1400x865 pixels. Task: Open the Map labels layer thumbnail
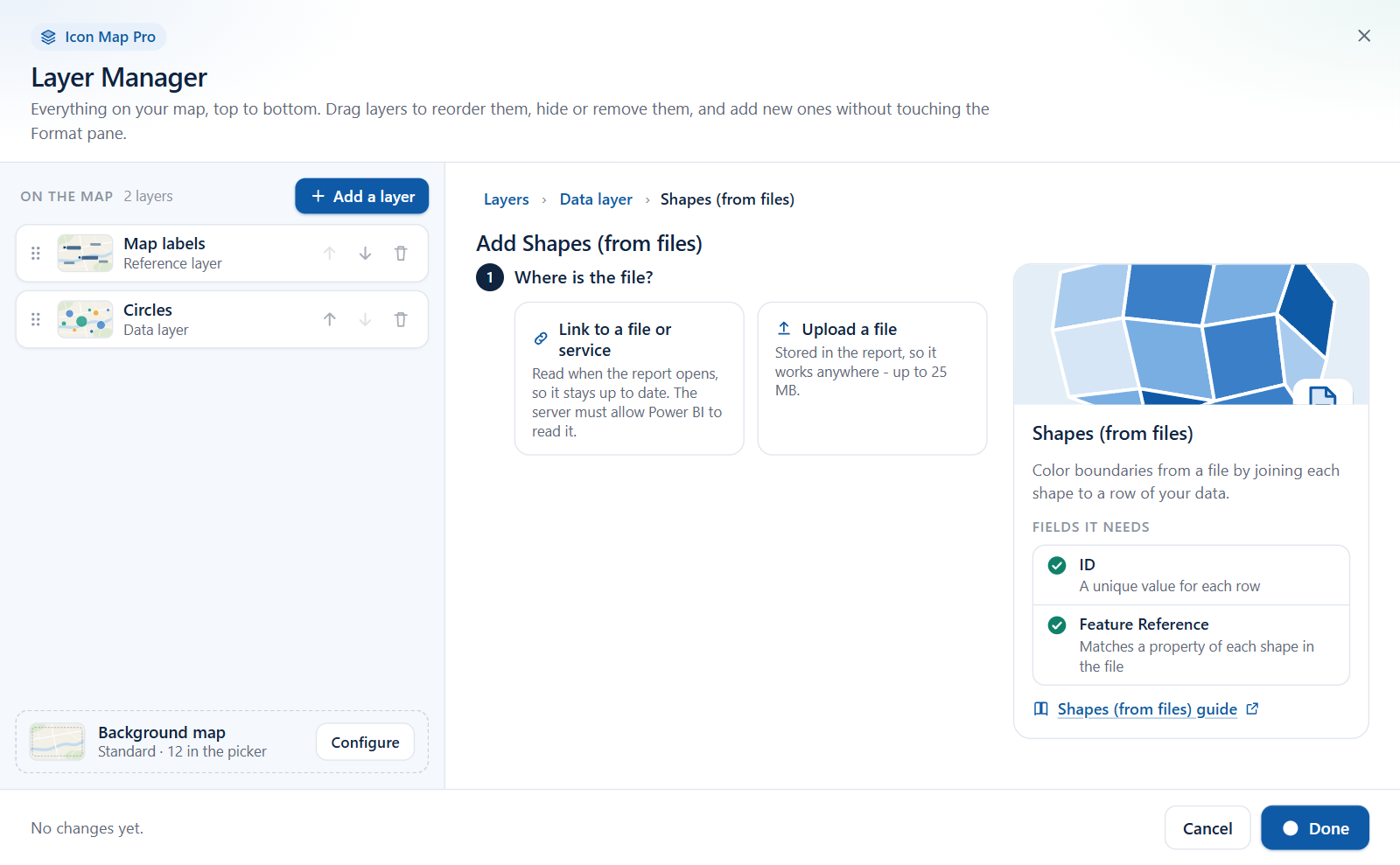[x=85, y=253]
